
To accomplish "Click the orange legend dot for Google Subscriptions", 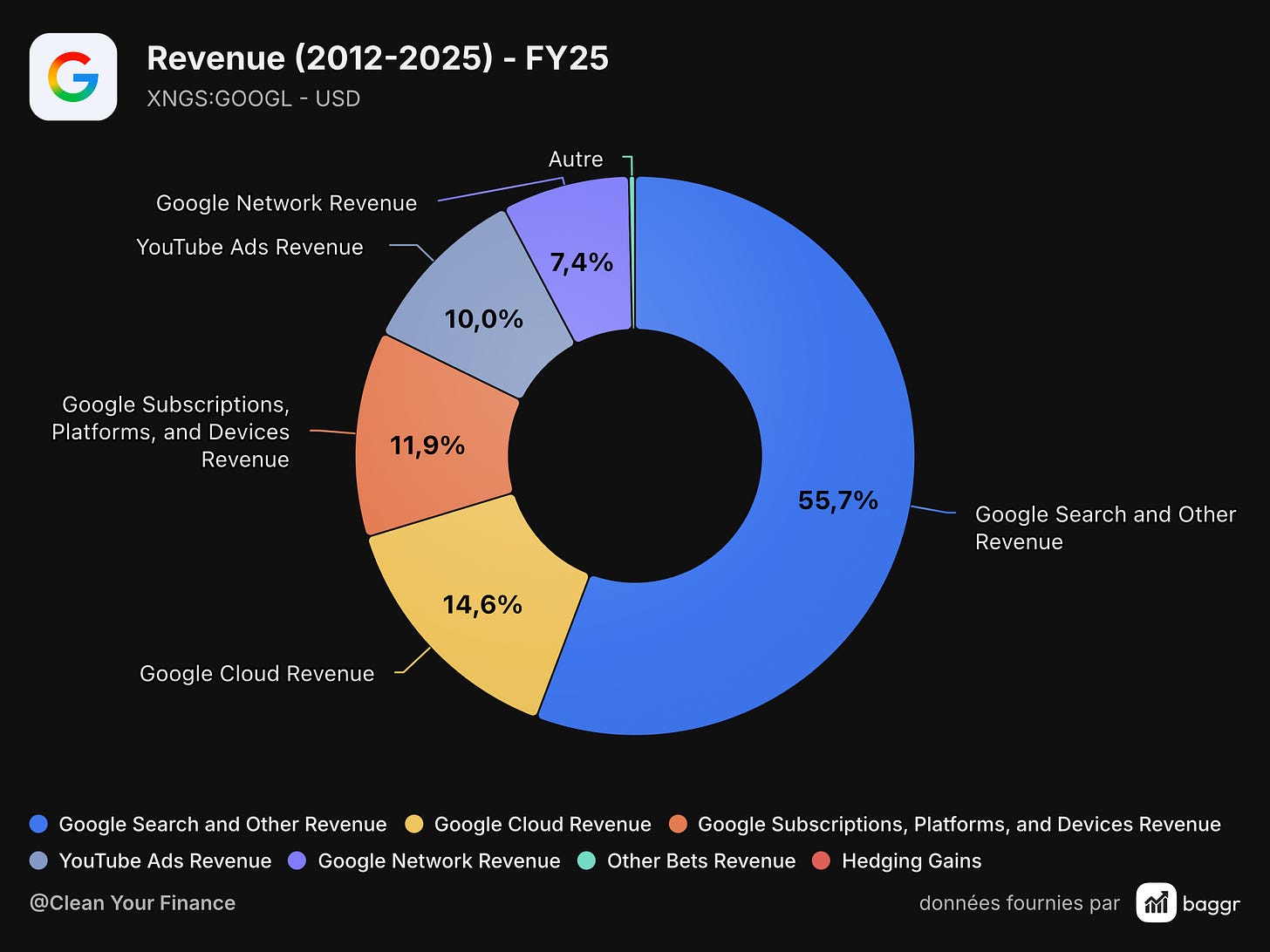I will click(x=678, y=824).
